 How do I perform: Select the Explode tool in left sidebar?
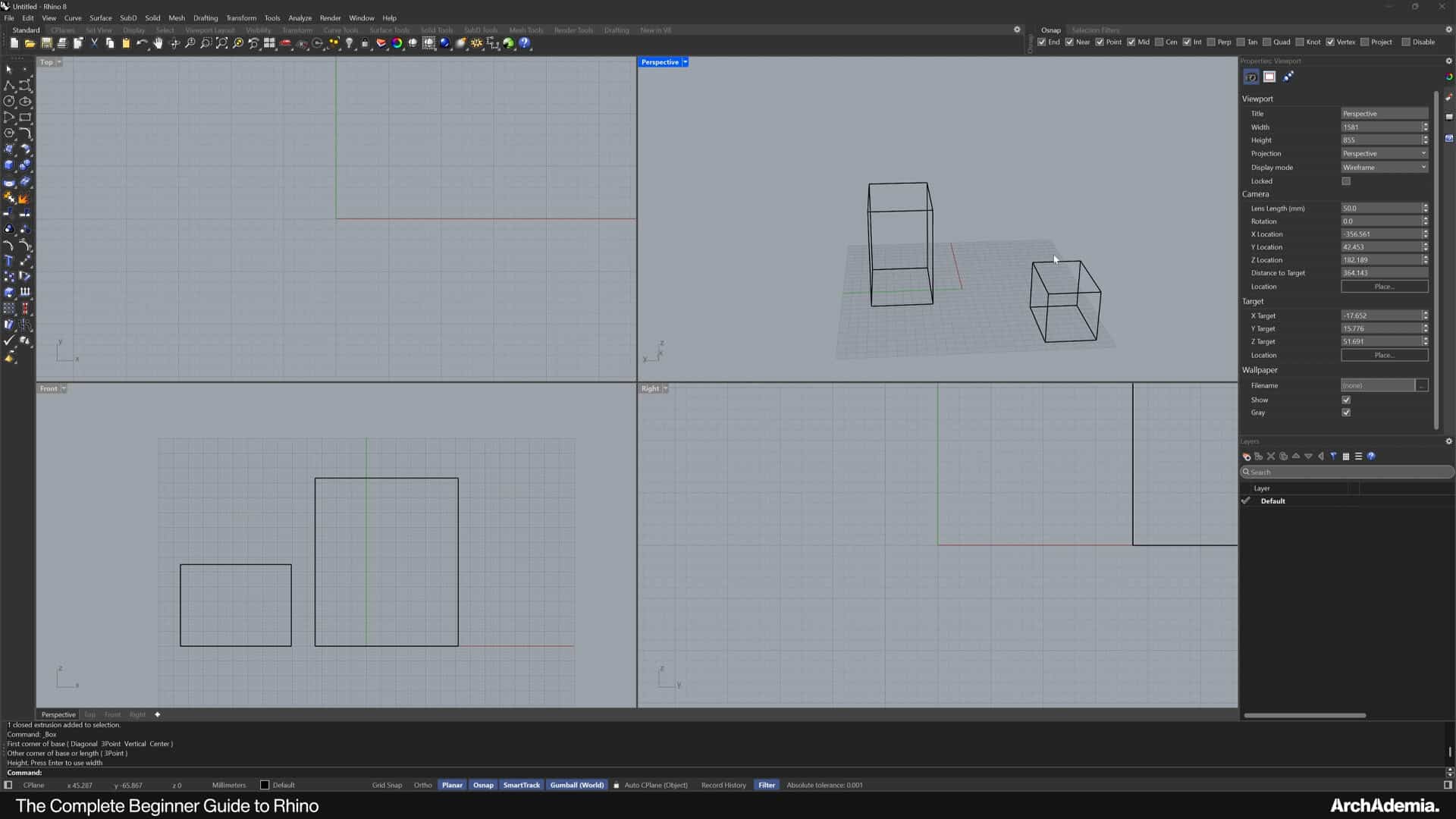24,198
